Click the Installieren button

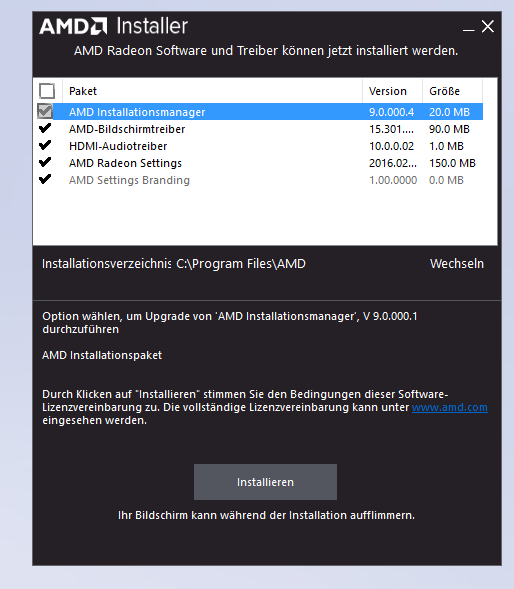pyautogui.click(x=265, y=482)
